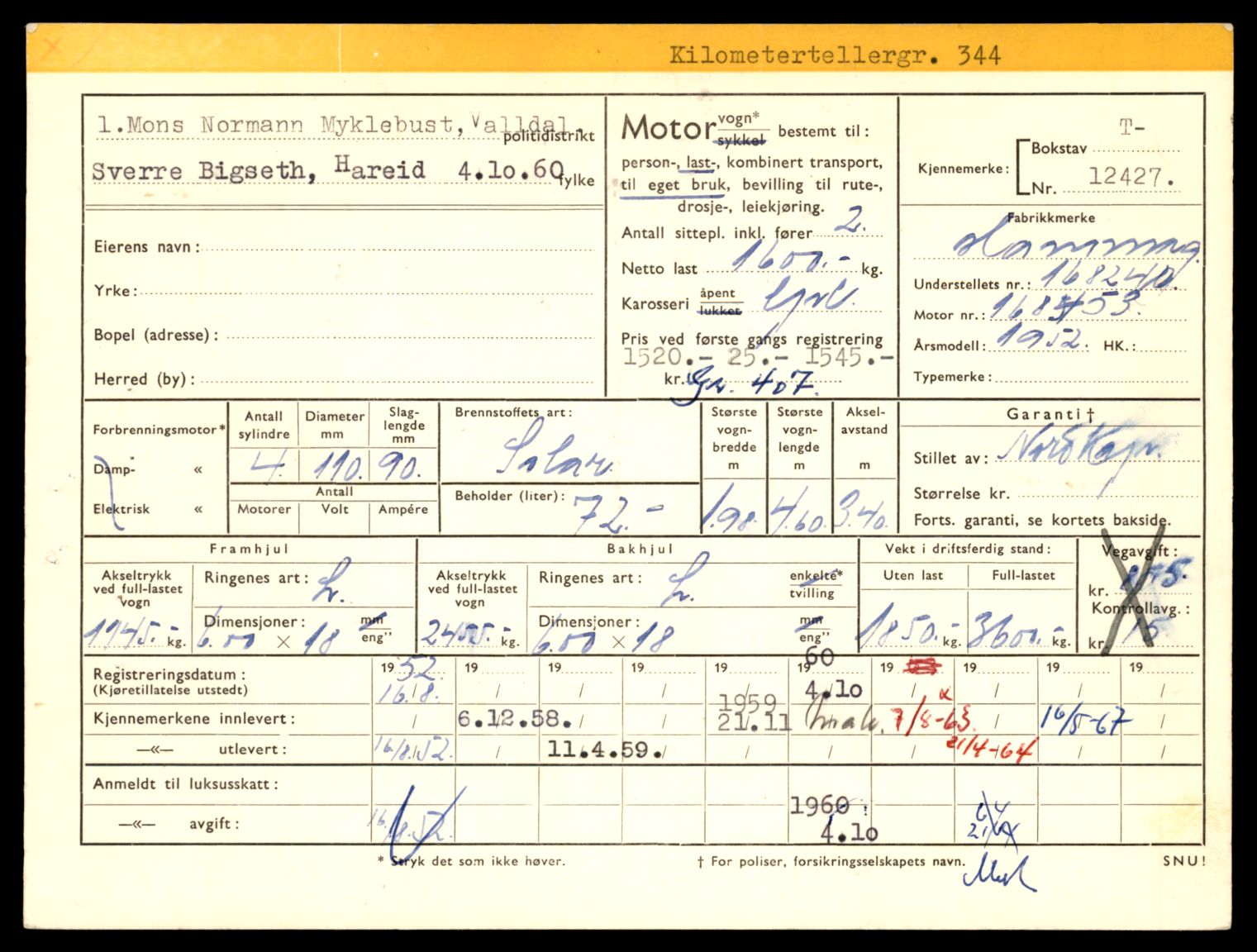Click the typed date 6.12.58
Screen dimensions: 1257x952
click(512, 718)
